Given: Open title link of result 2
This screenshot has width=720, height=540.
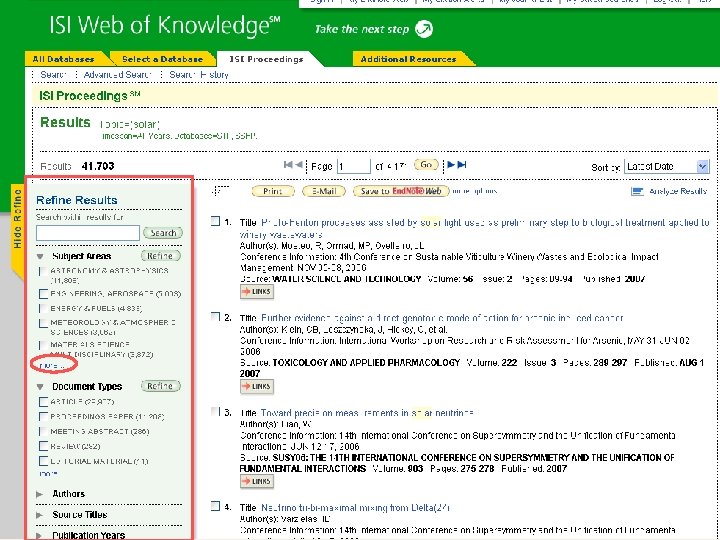Looking at the screenshot, I should tap(442, 318).
